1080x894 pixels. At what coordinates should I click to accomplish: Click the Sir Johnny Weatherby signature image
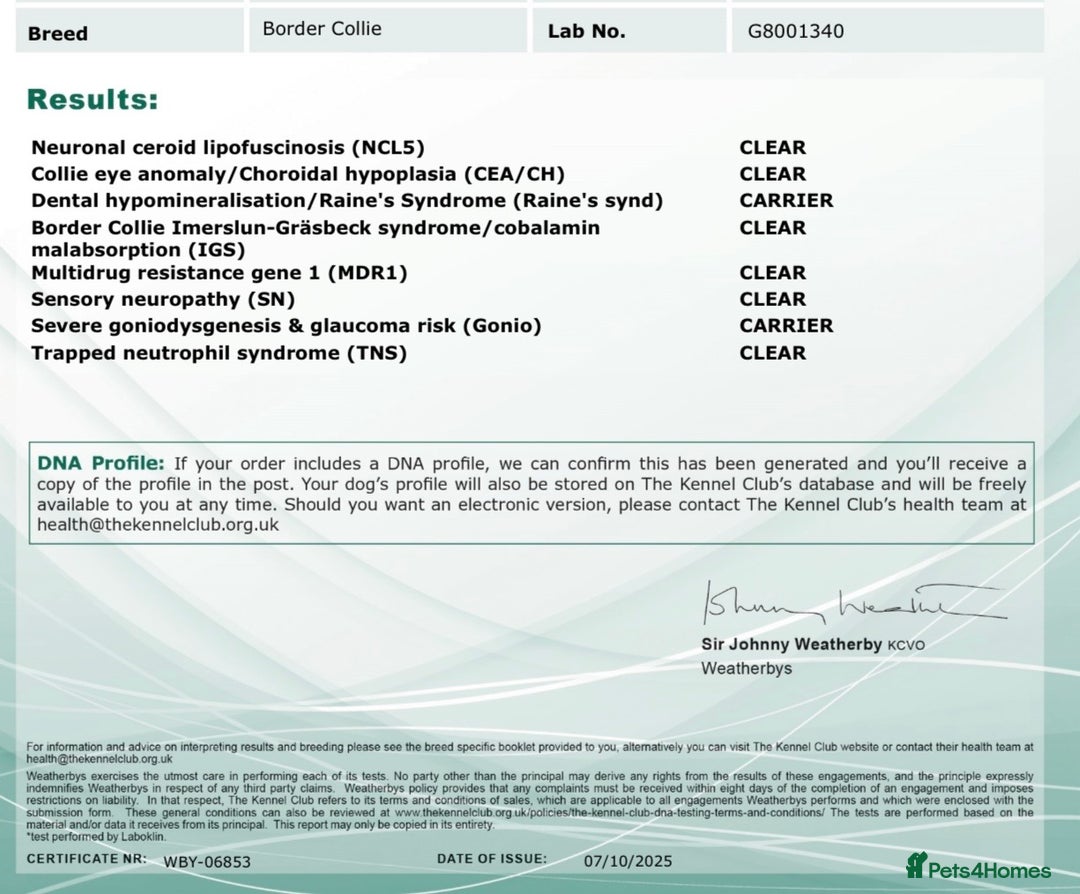tap(848, 603)
